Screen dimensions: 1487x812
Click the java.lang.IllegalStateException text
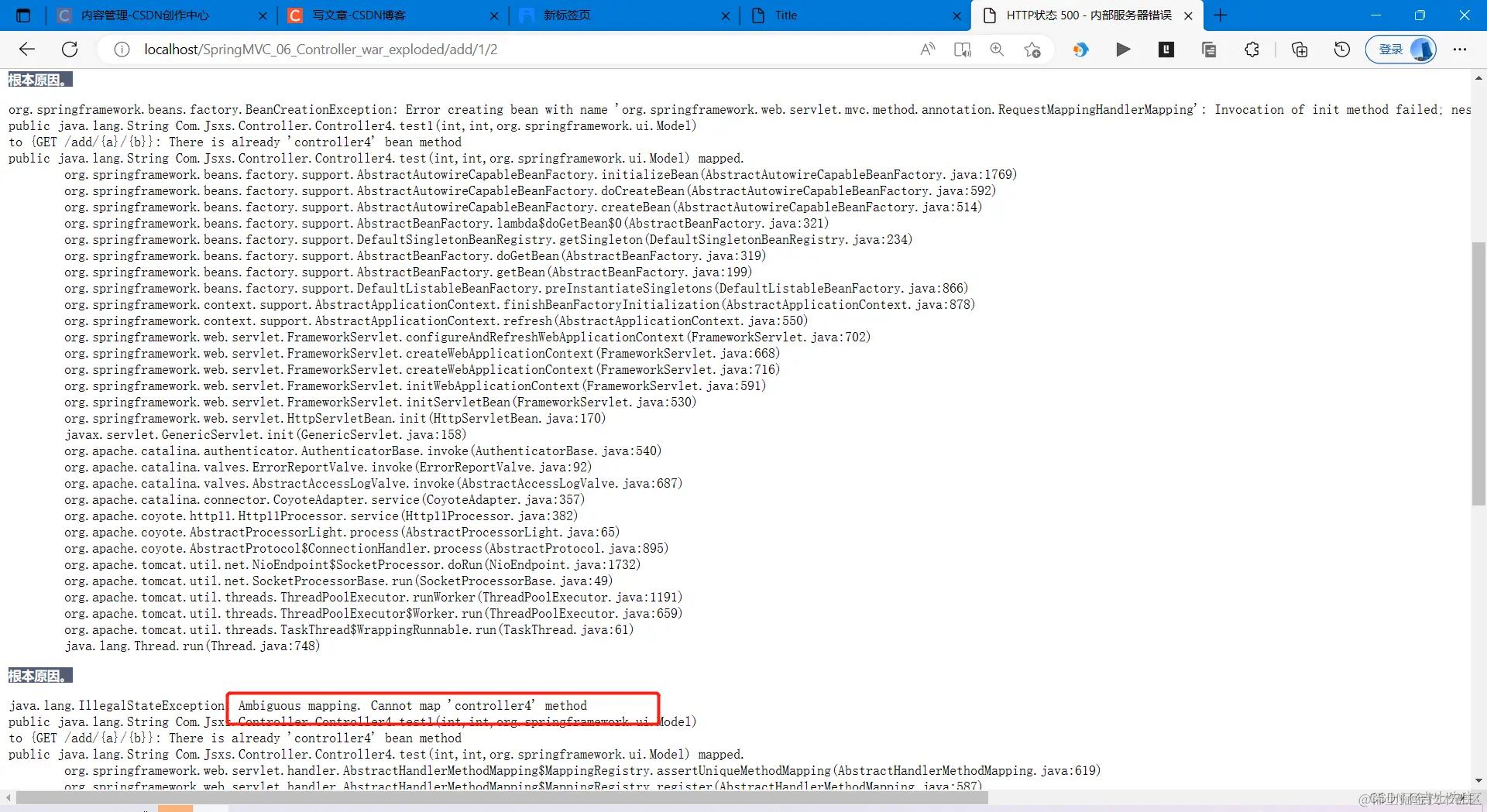(x=117, y=705)
